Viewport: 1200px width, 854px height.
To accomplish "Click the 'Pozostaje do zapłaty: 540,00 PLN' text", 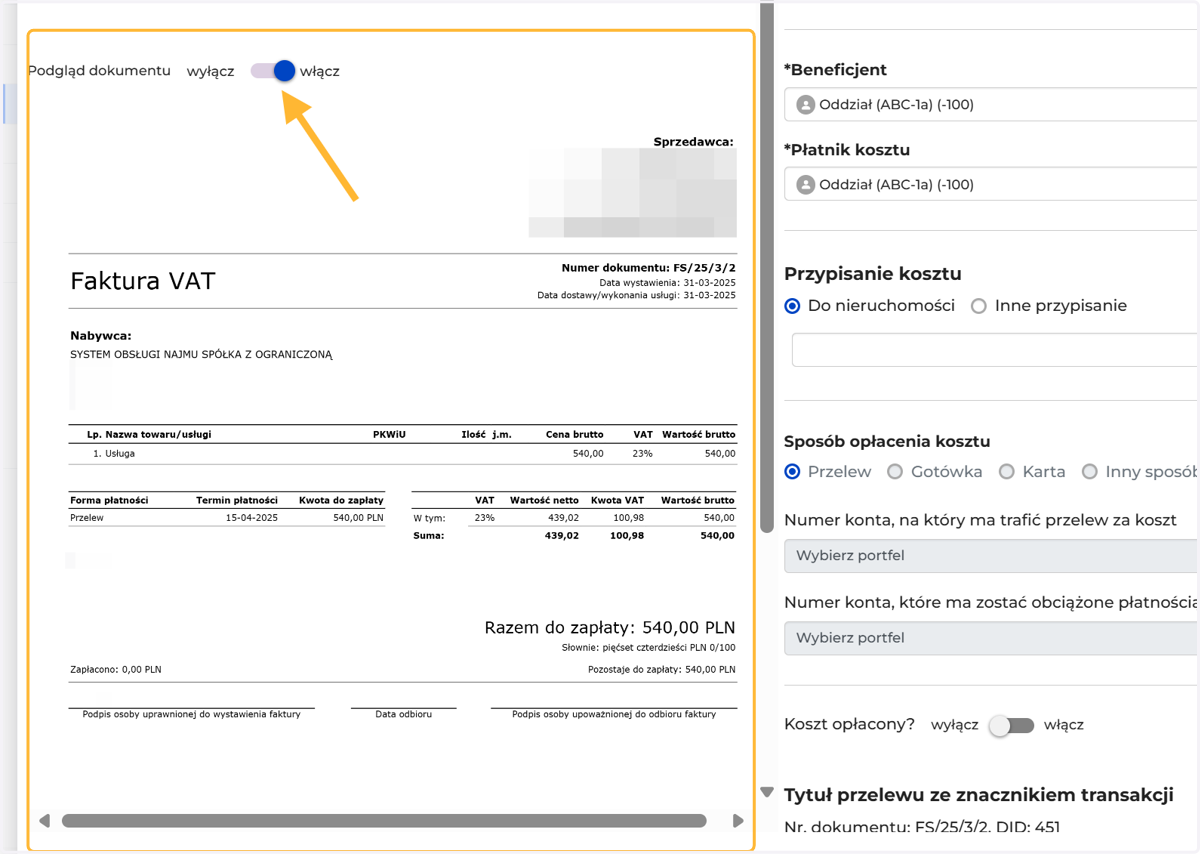I will click(661, 669).
